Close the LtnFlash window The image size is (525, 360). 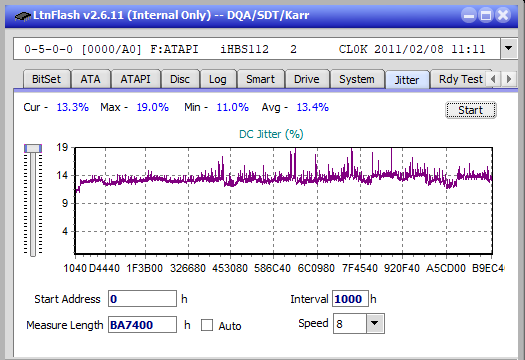click(x=503, y=15)
